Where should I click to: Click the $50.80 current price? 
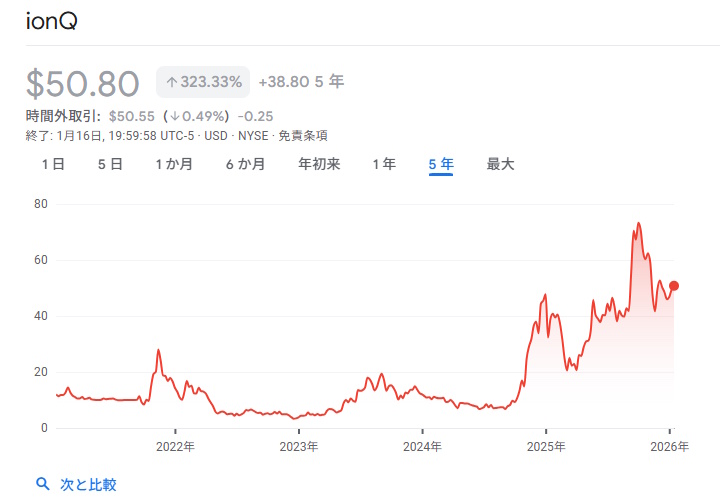point(85,83)
